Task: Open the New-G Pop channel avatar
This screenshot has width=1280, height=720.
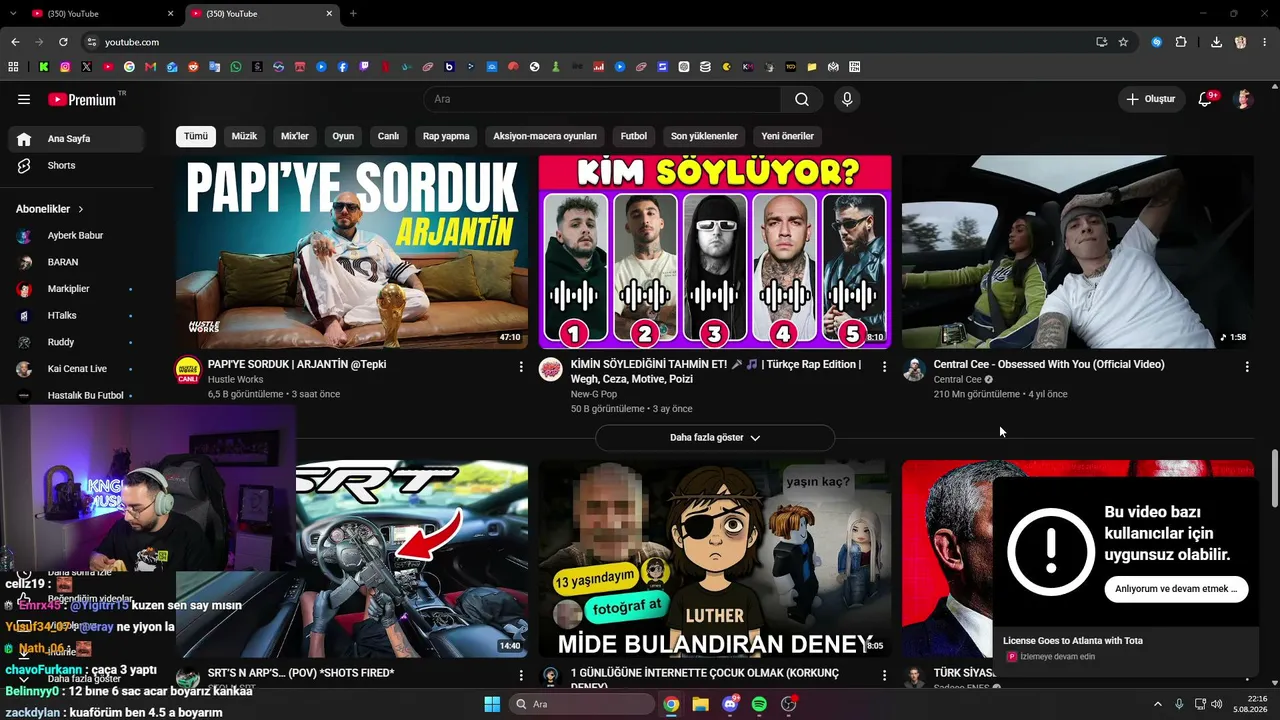Action: [x=550, y=369]
